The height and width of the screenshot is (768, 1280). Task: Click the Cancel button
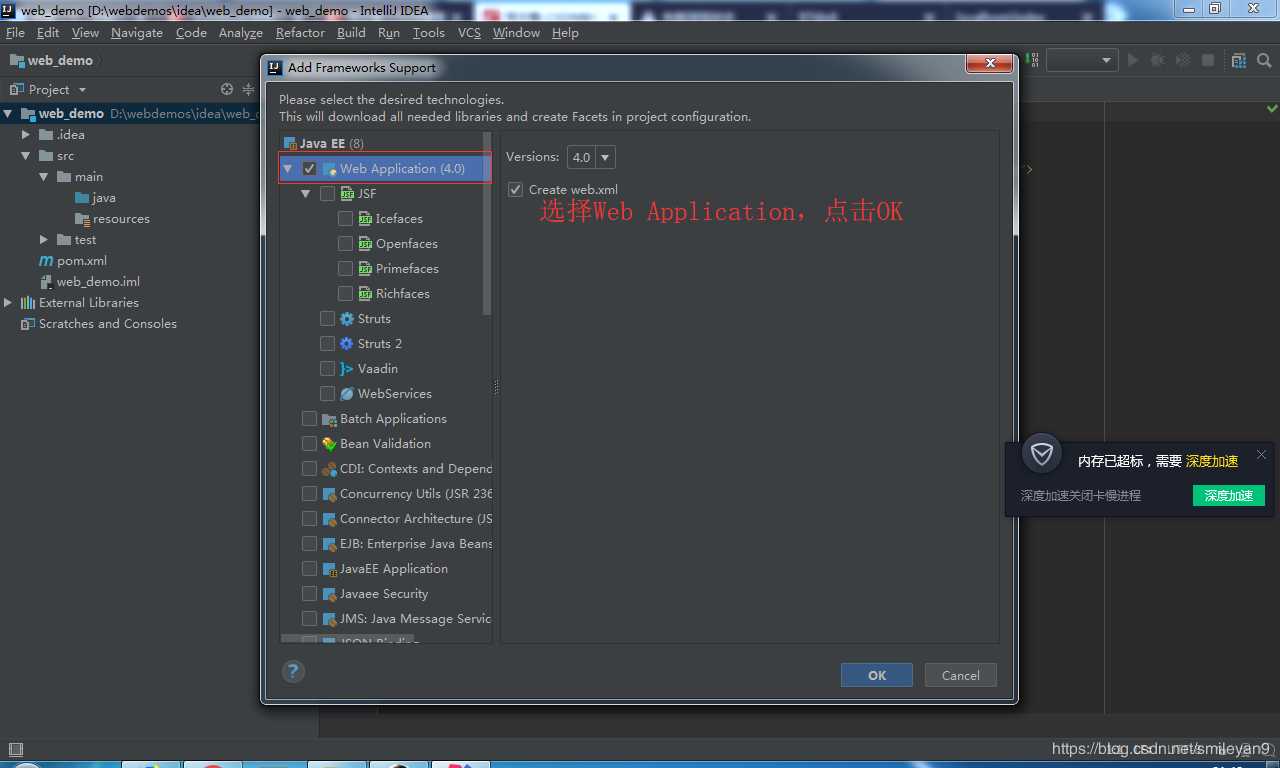click(x=961, y=675)
